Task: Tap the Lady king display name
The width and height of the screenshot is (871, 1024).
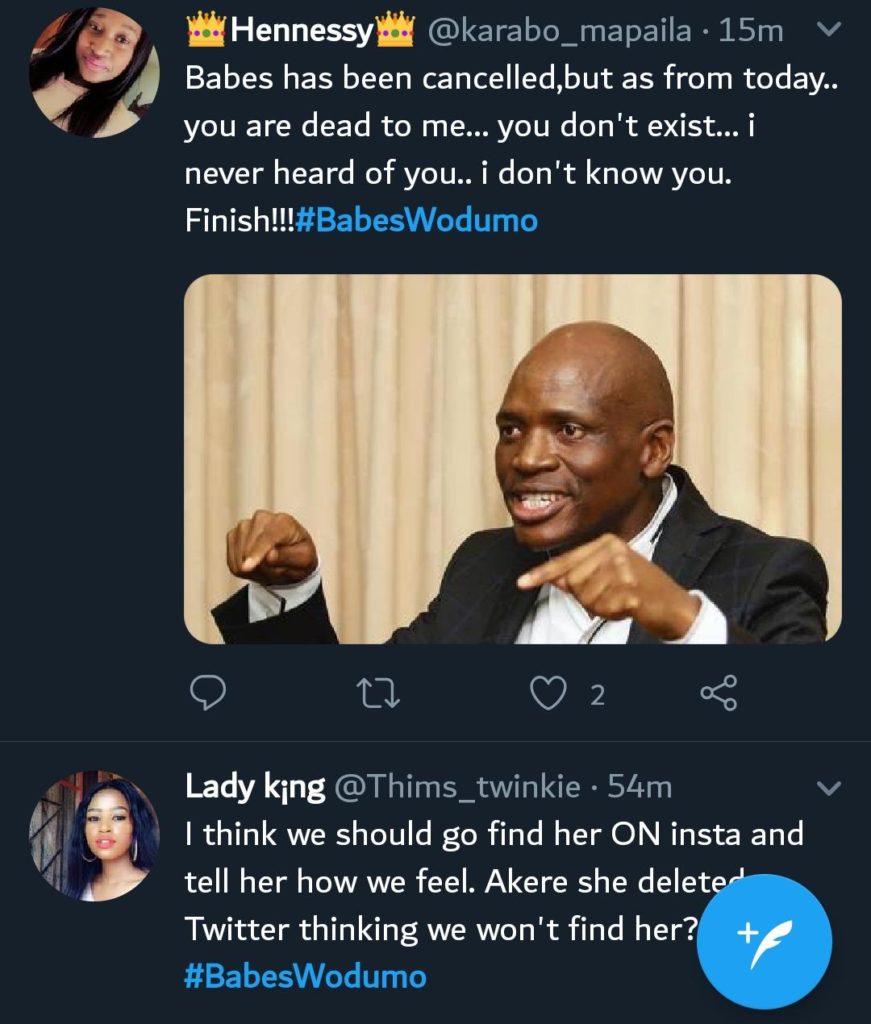Action: (x=255, y=788)
